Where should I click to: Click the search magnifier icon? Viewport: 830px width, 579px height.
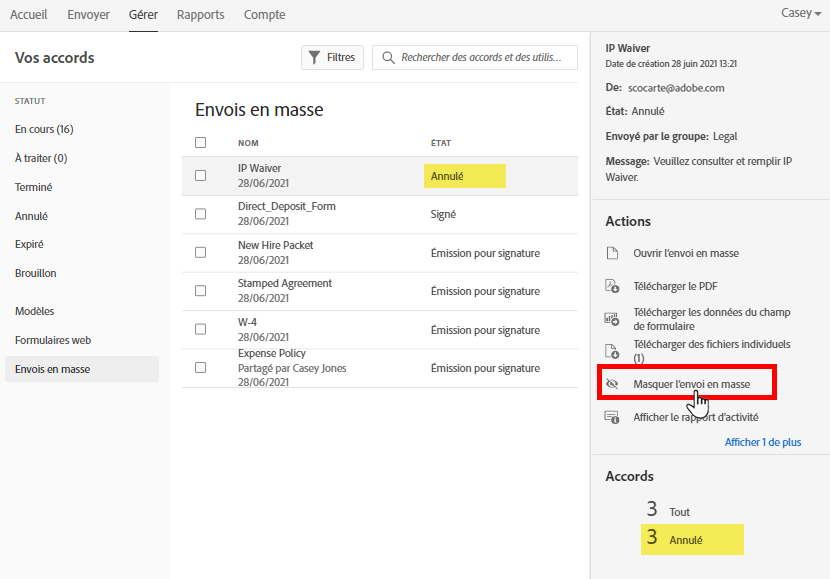(388, 58)
